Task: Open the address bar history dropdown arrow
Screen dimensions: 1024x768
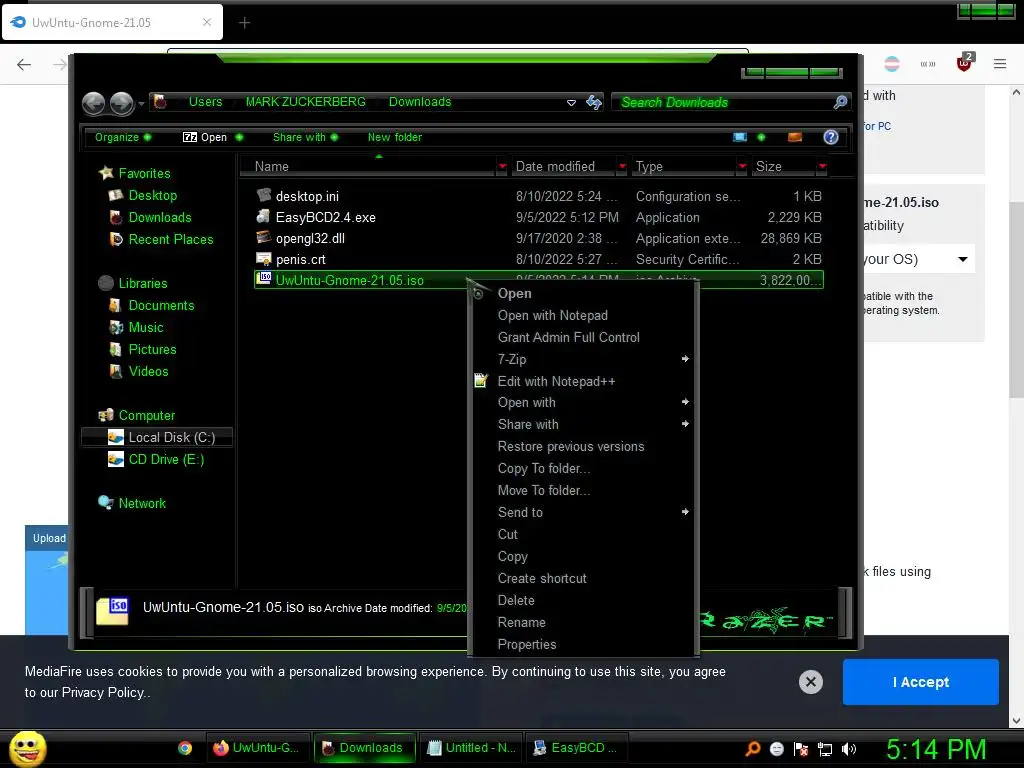Action: click(571, 103)
